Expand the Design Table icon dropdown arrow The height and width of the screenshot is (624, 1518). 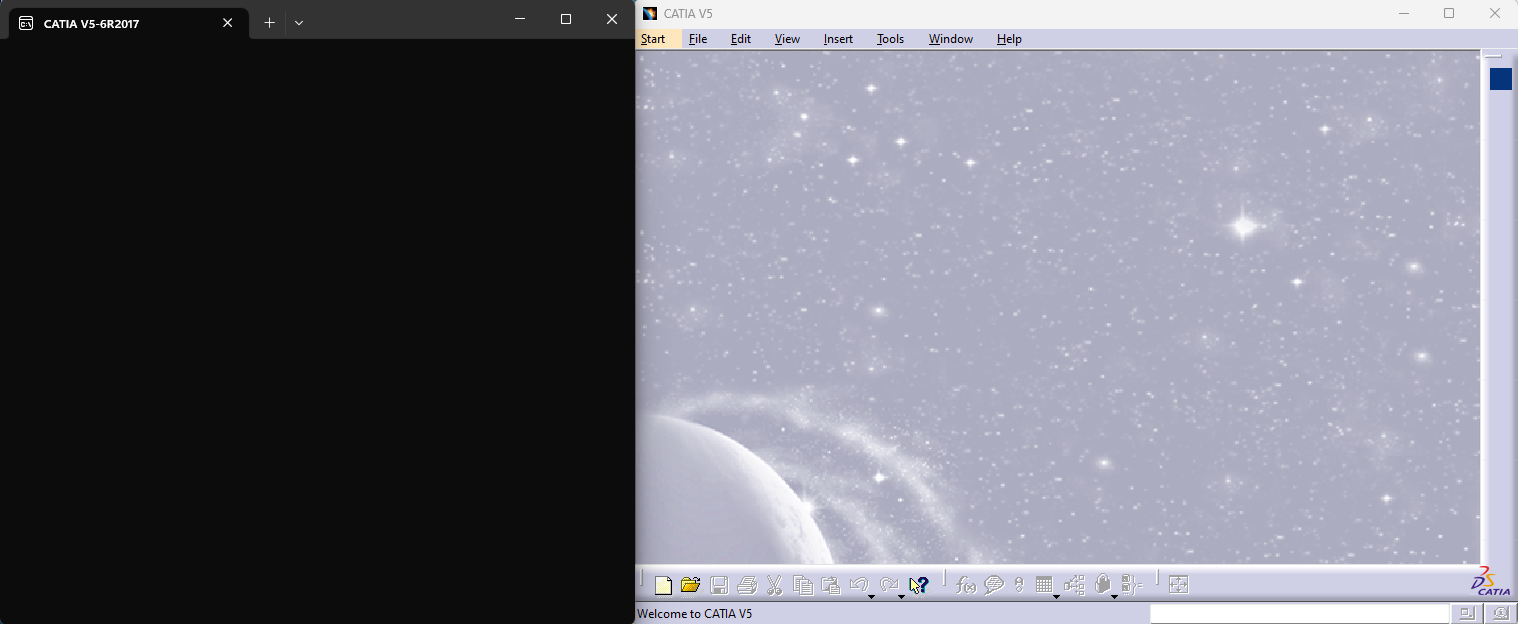[x=1056, y=597]
